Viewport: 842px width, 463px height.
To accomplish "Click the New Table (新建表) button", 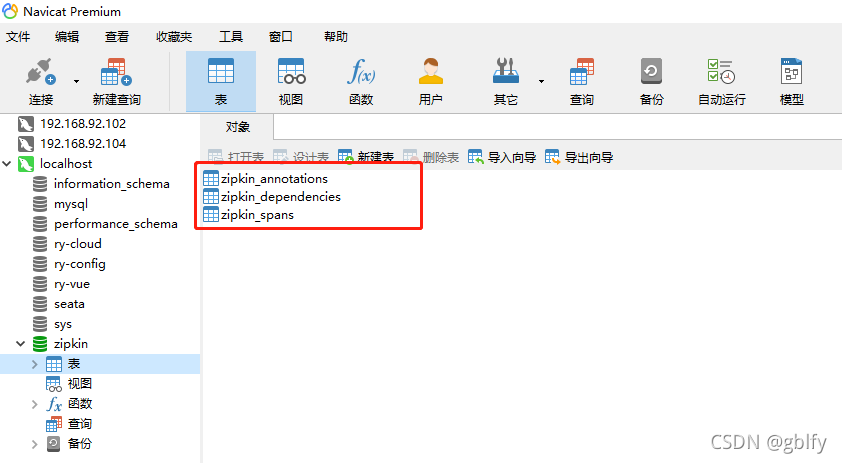I will tap(366, 157).
